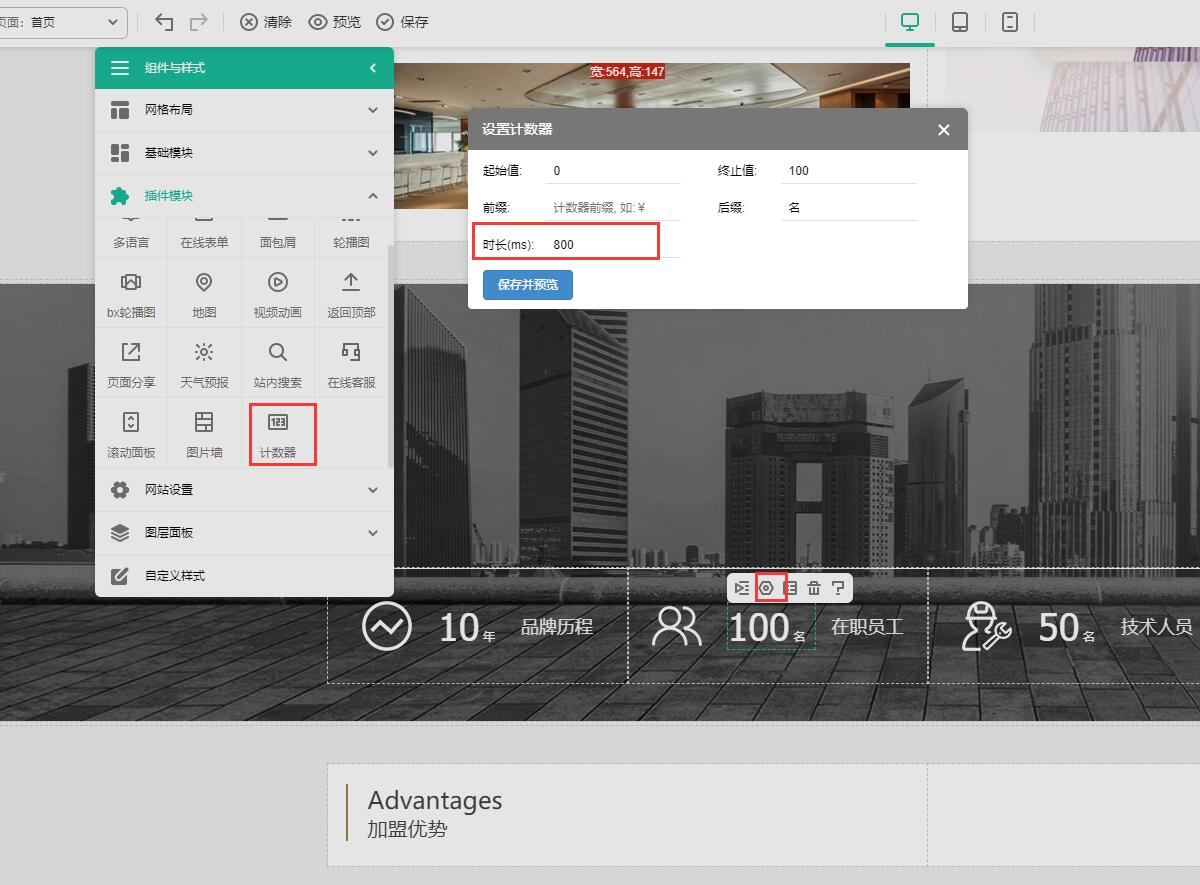Switch to tablet preview mode
This screenshot has width=1200, height=885.
[x=960, y=22]
